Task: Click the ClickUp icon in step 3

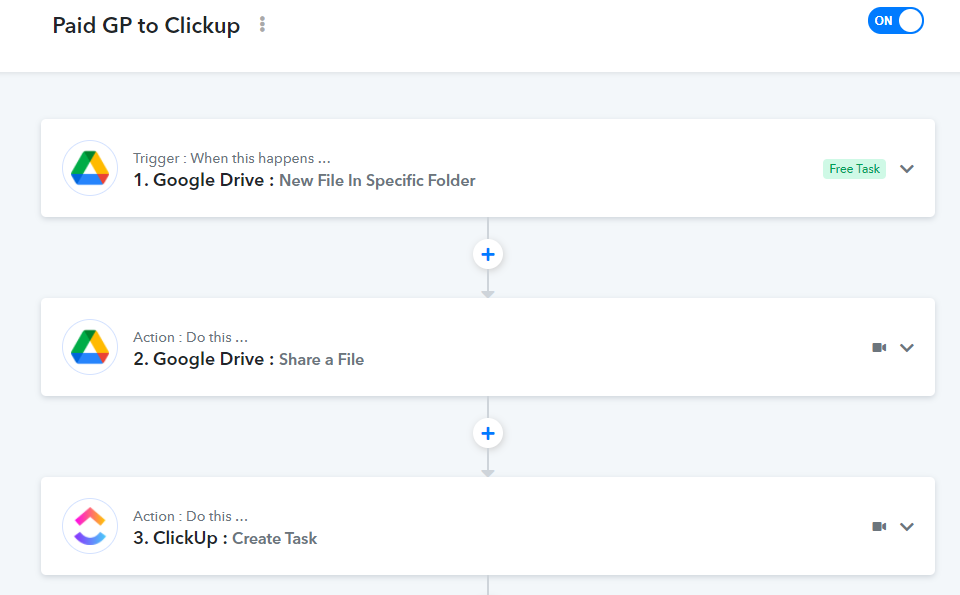Action: coord(90,526)
